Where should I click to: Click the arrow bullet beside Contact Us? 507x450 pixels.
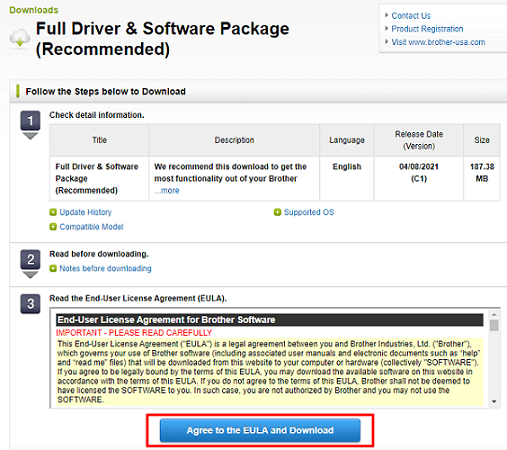click(387, 15)
